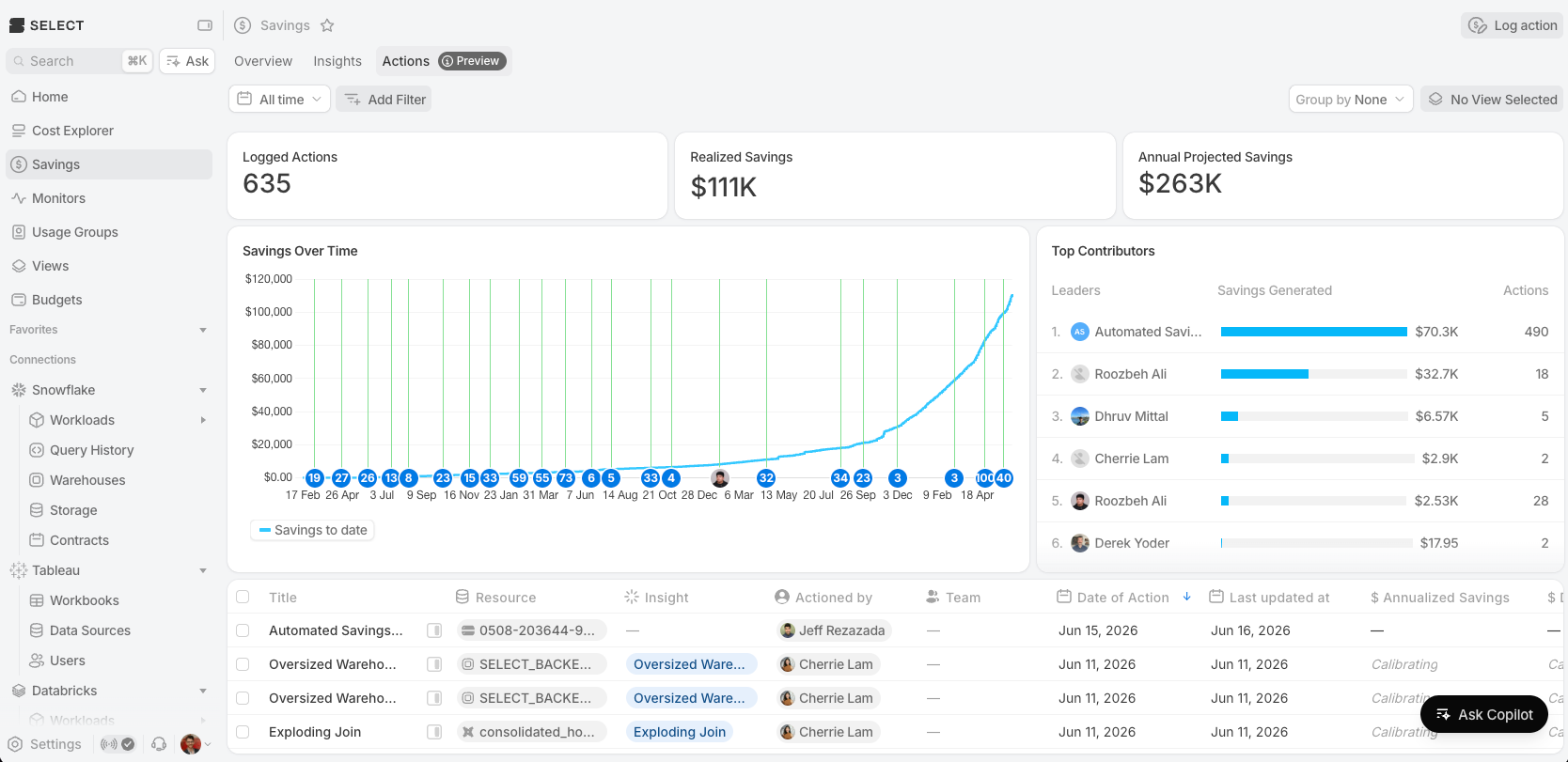
Task: Click the Jeff Rezazada actioned-by chip
Action: tap(833, 630)
